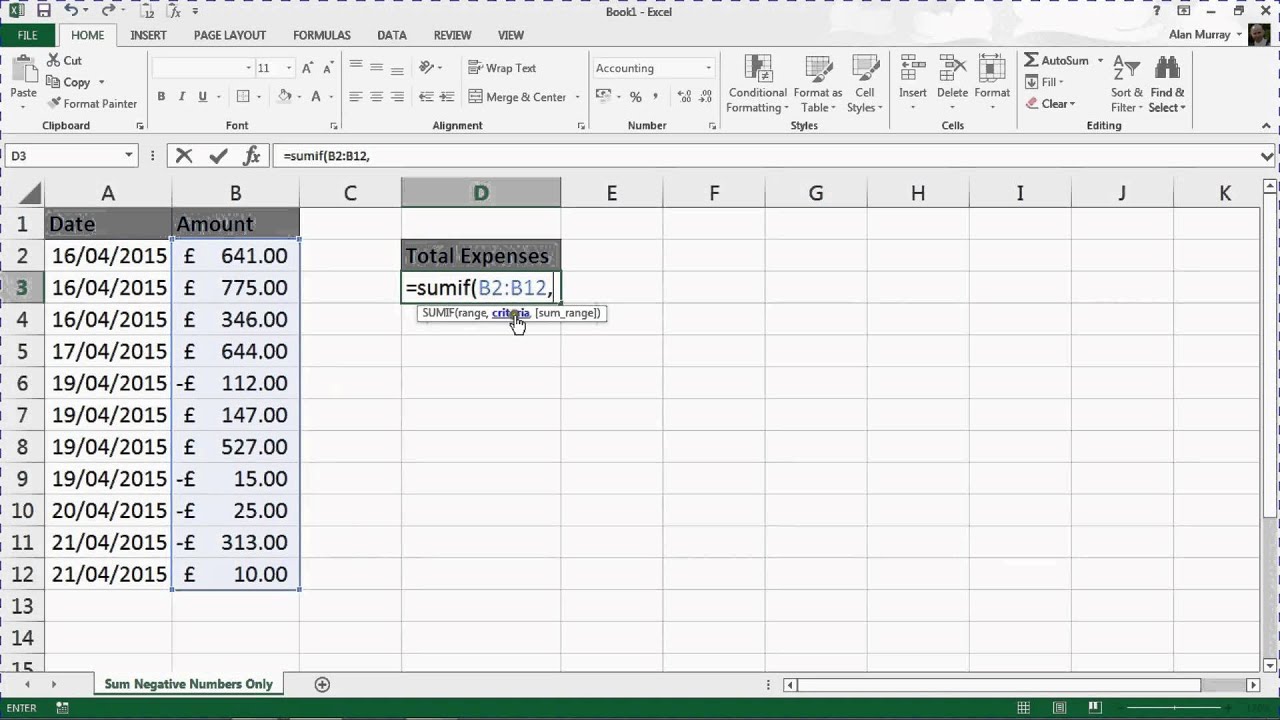Apply middle vertical alignment

376,68
